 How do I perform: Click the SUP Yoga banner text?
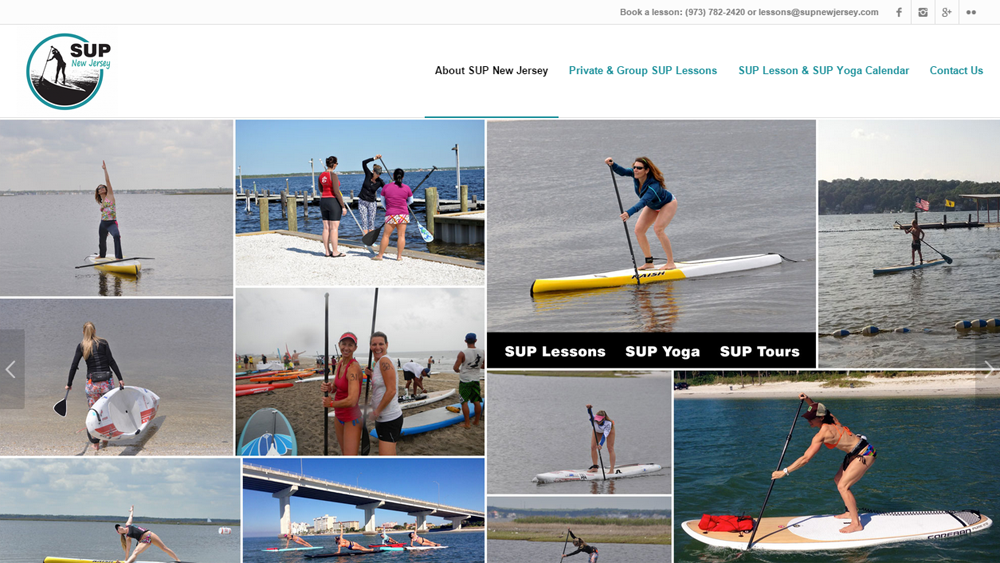[x=663, y=351]
